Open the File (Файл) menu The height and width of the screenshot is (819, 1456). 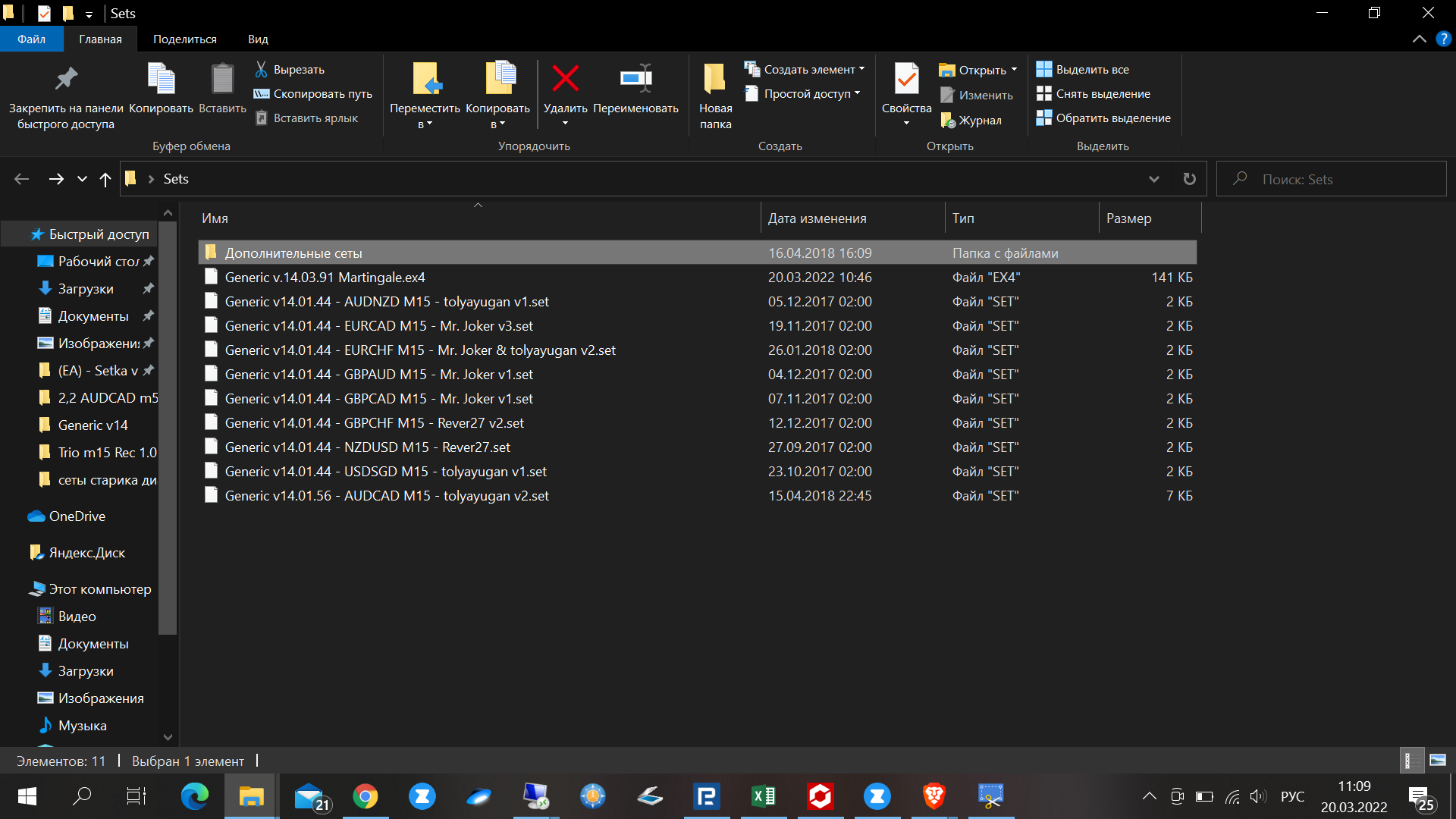pos(31,39)
